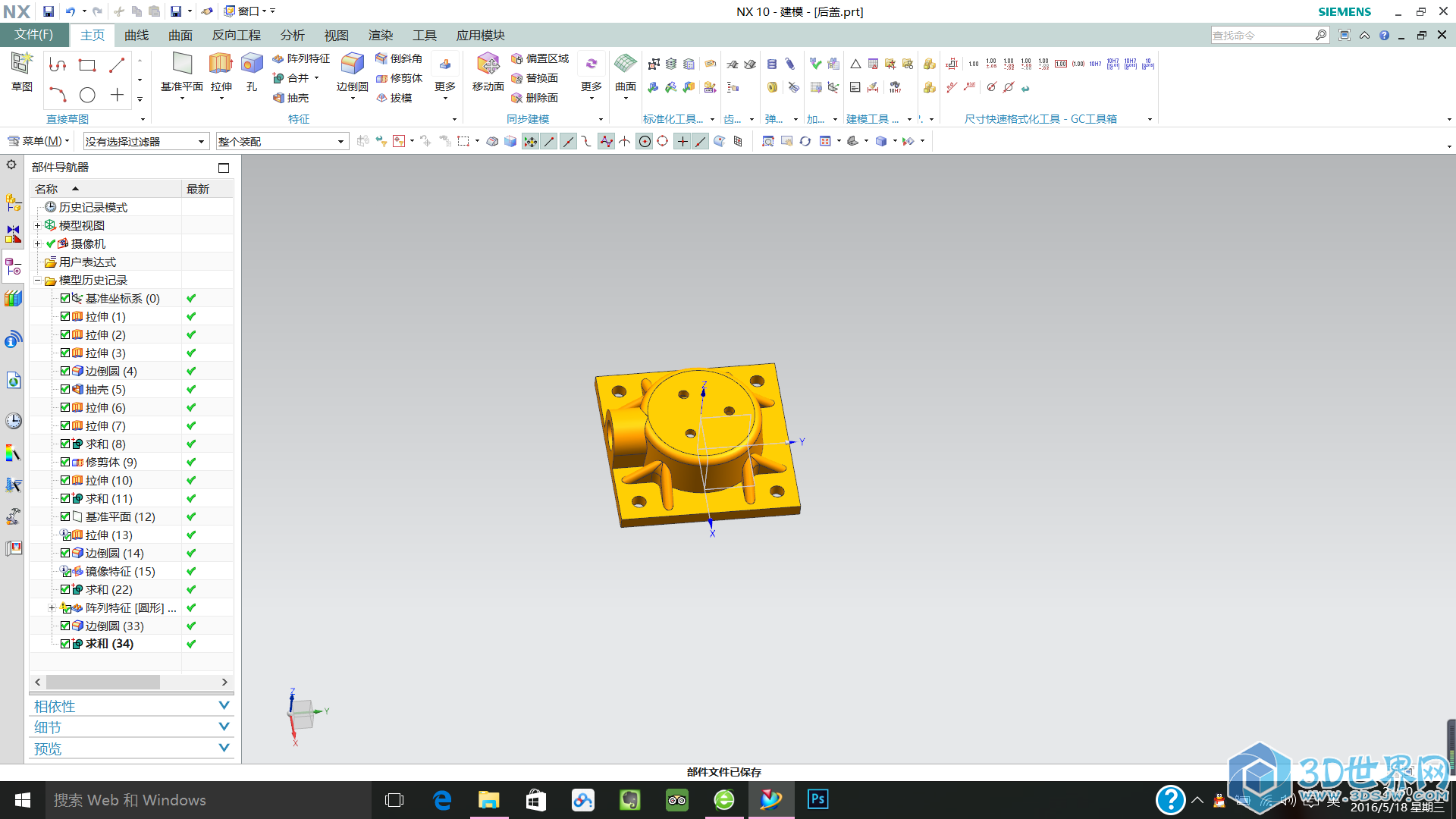Expand the 阵列特征 [圆形] tree node
This screenshot has height=819, width=1456.
52,607
